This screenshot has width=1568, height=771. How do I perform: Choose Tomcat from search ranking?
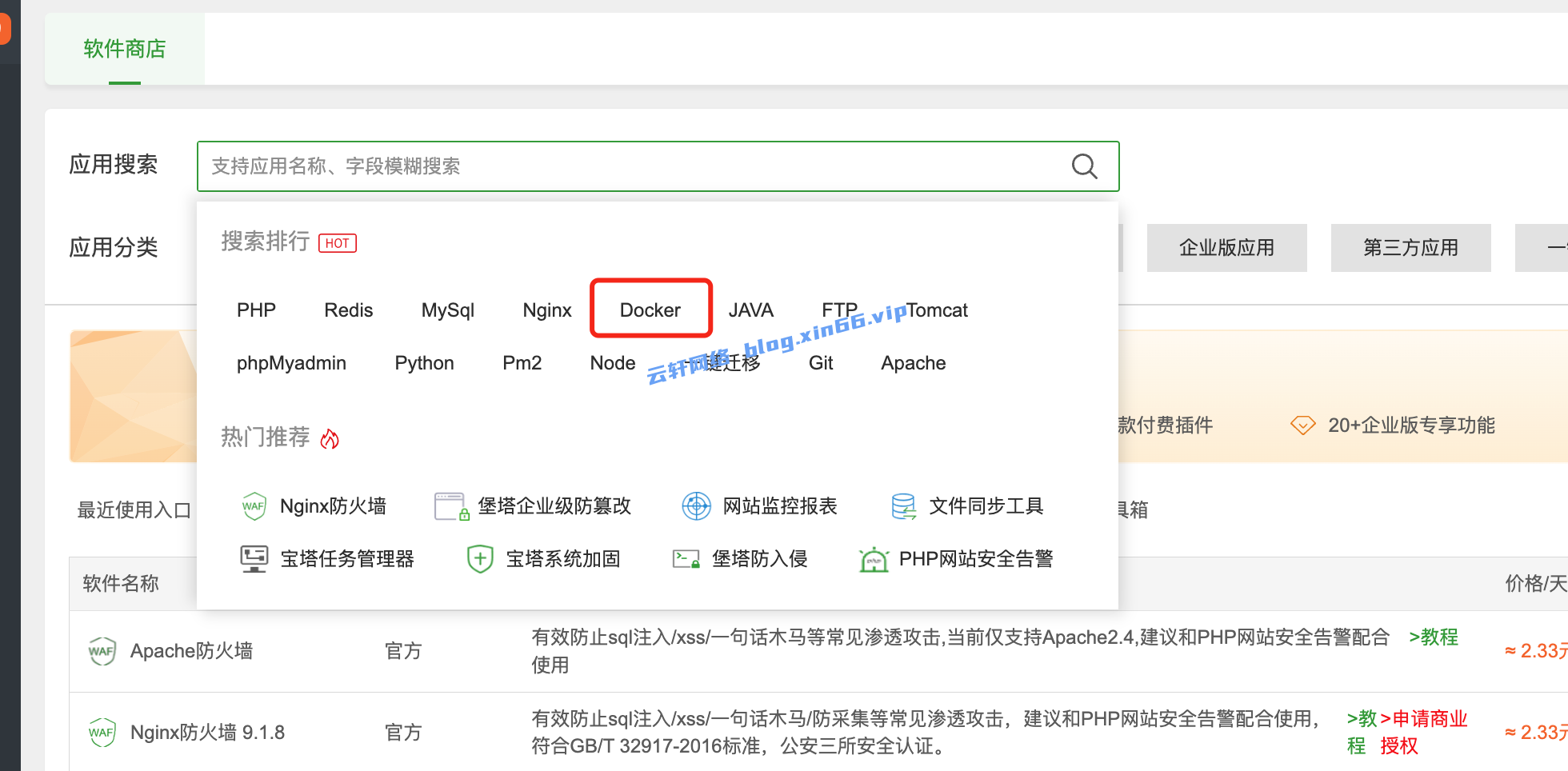pyautogui.click(x=937, y=310)
